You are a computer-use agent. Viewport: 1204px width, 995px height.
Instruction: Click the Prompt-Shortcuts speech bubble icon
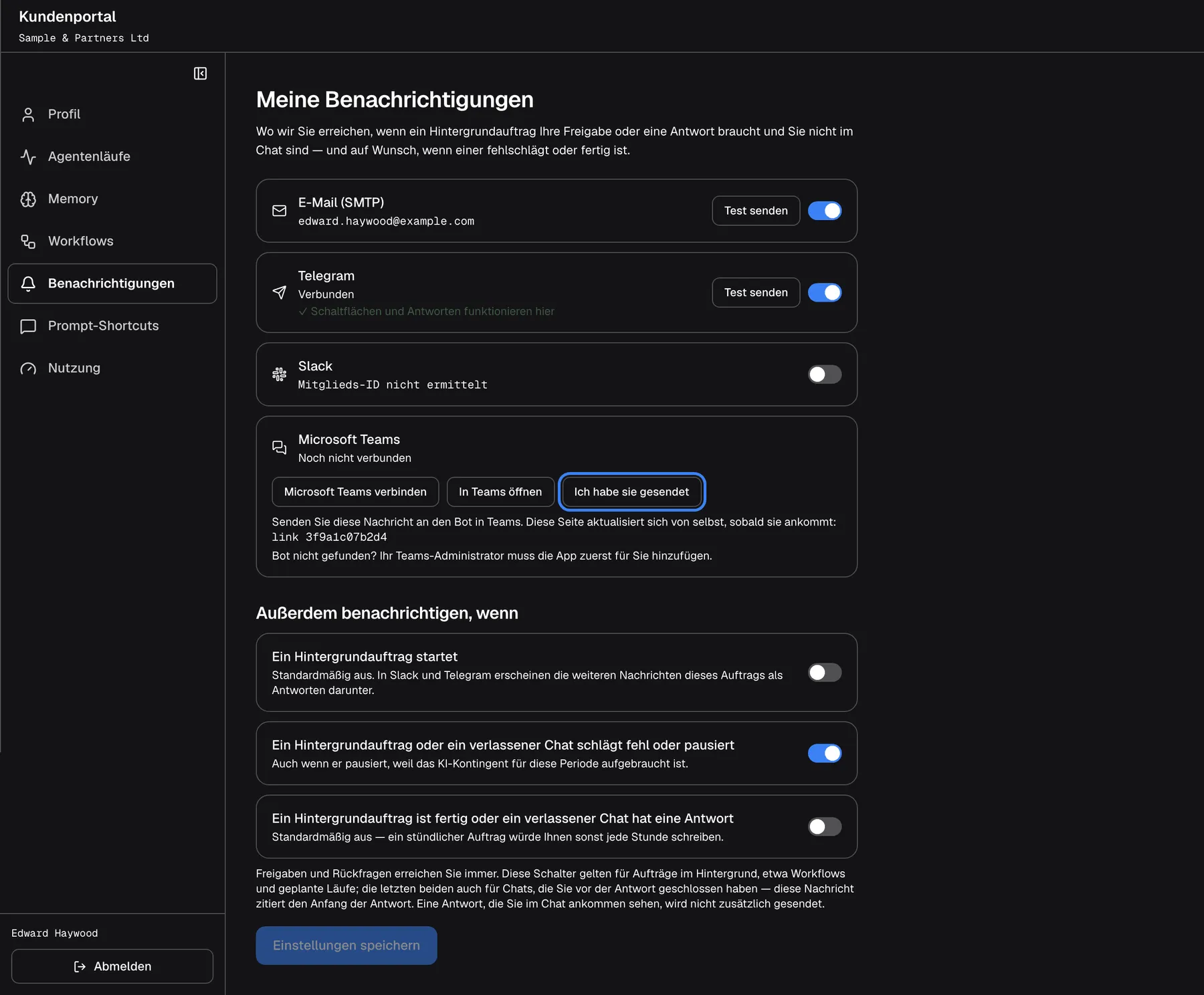(28, 326)
